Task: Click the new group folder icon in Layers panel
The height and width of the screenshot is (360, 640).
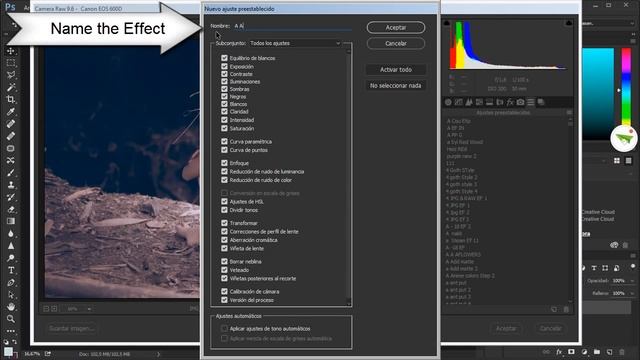Action: (597, 352)
